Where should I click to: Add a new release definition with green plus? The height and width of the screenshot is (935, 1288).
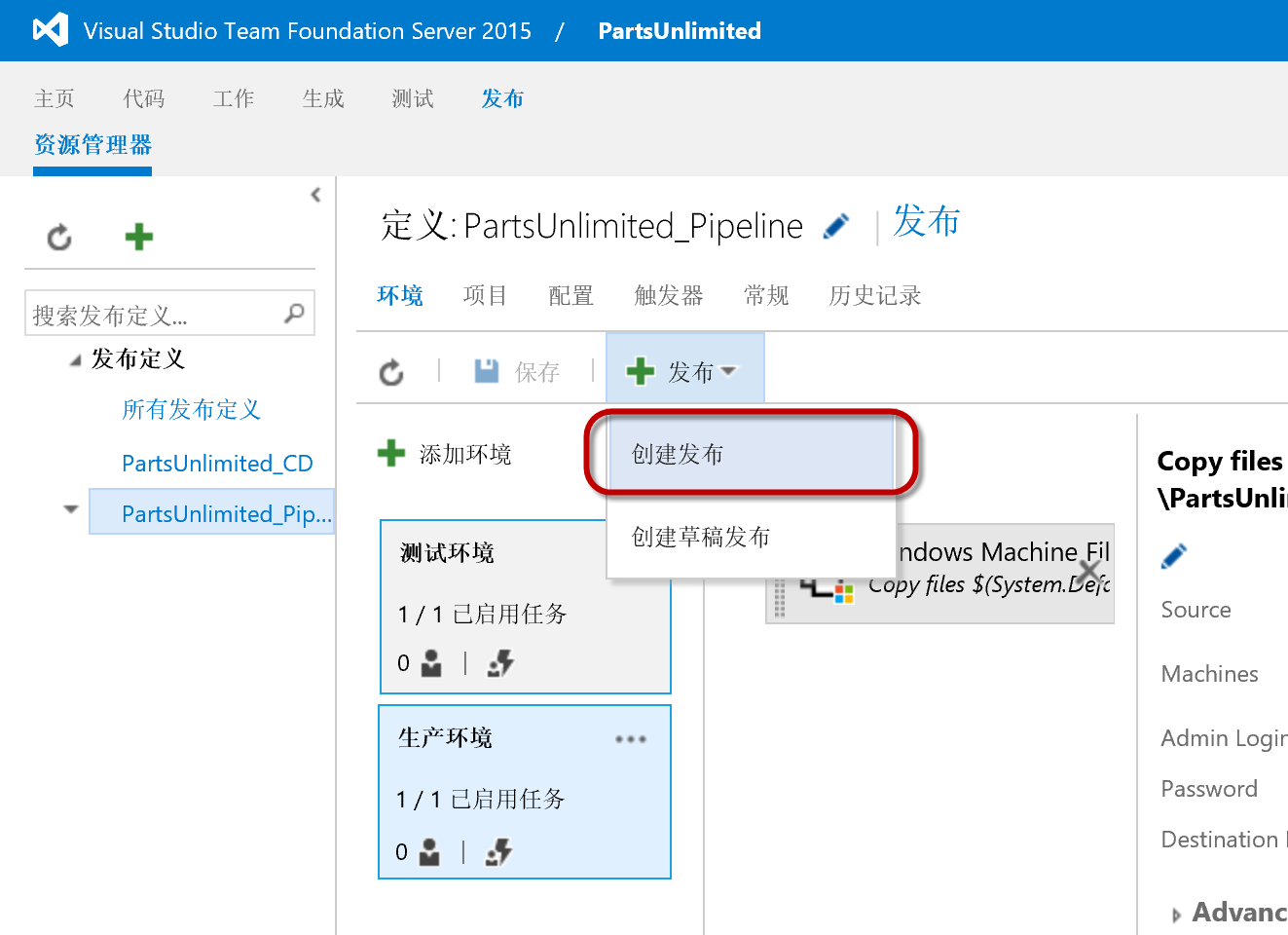coord(139,237)
